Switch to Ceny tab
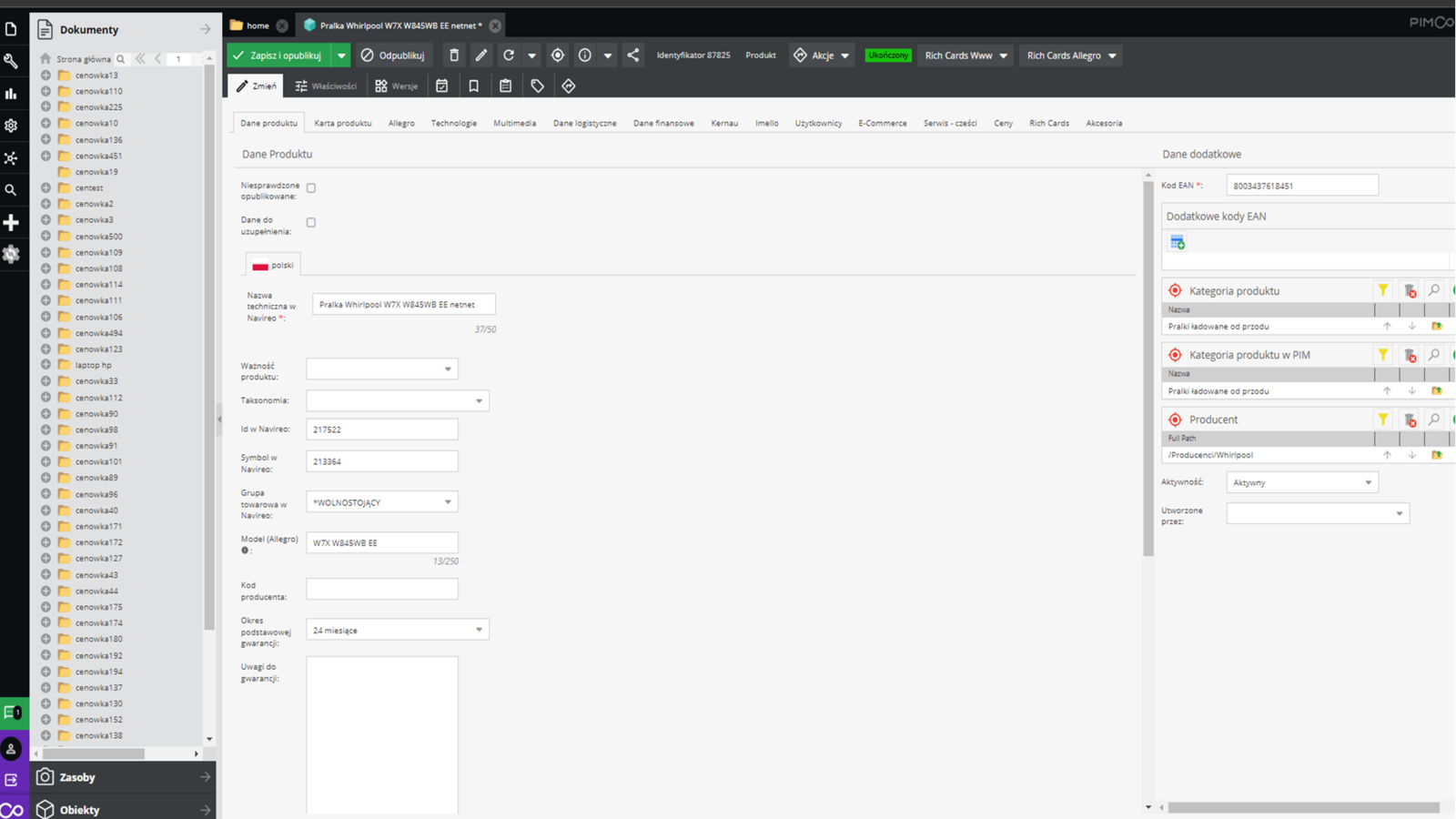Viewport: 1456px width, 819px height. 1004,123
